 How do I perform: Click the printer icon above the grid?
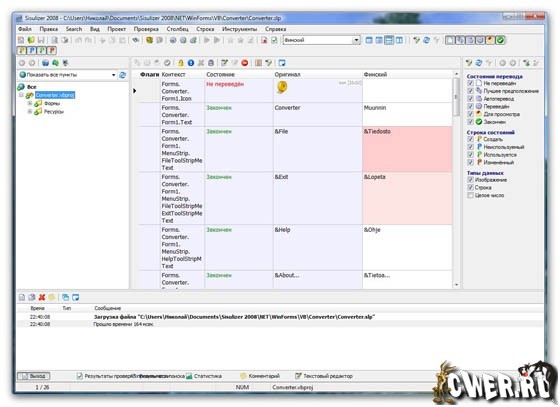[x=211, y=63]
